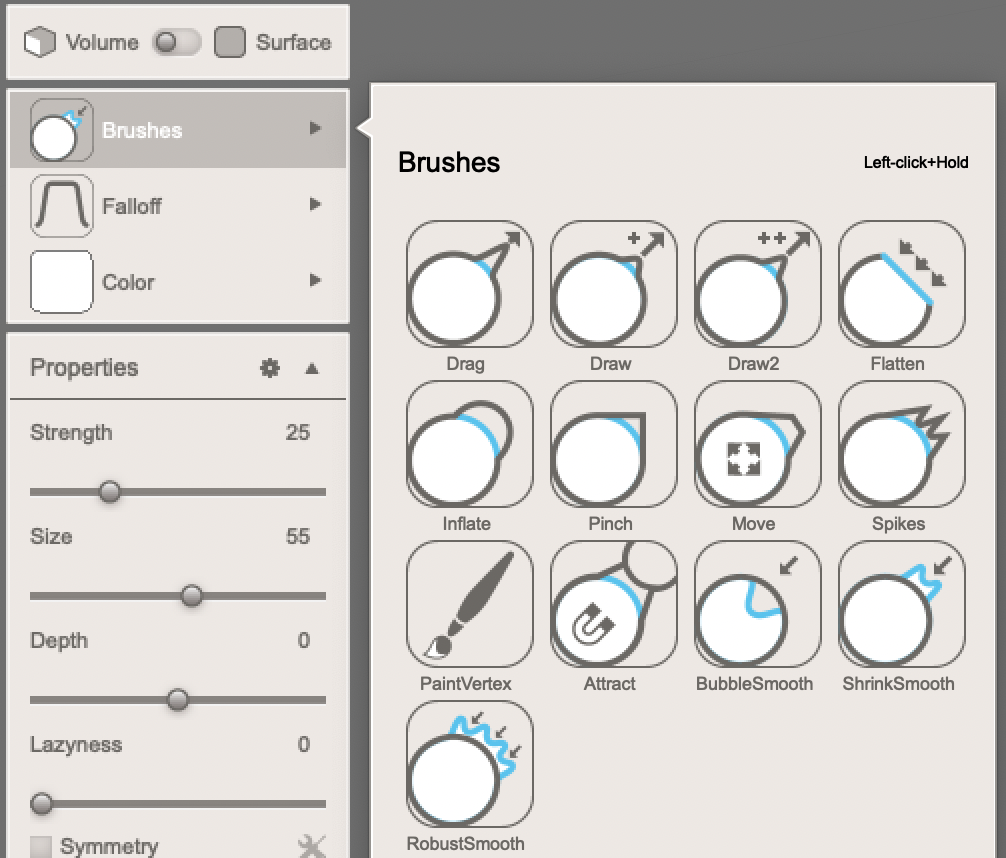This screenshot has width=1006, height=858.
Task: Open the Color panel
Action: pyautogui.click(x=178, y=282)
